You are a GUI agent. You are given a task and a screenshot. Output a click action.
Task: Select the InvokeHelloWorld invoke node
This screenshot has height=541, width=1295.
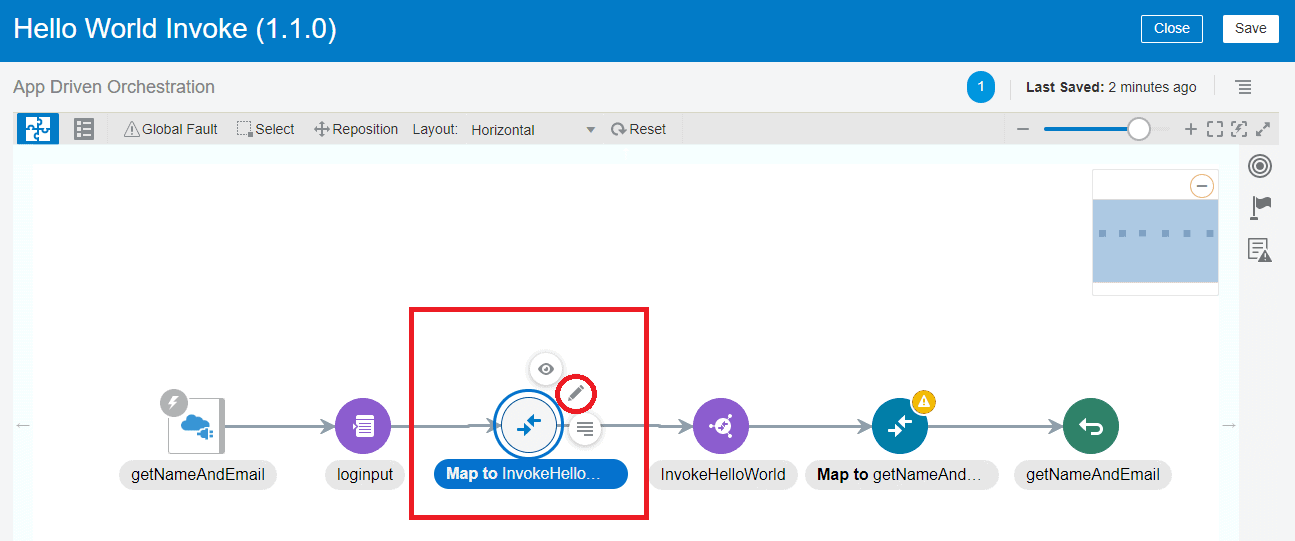coord(721,427)
